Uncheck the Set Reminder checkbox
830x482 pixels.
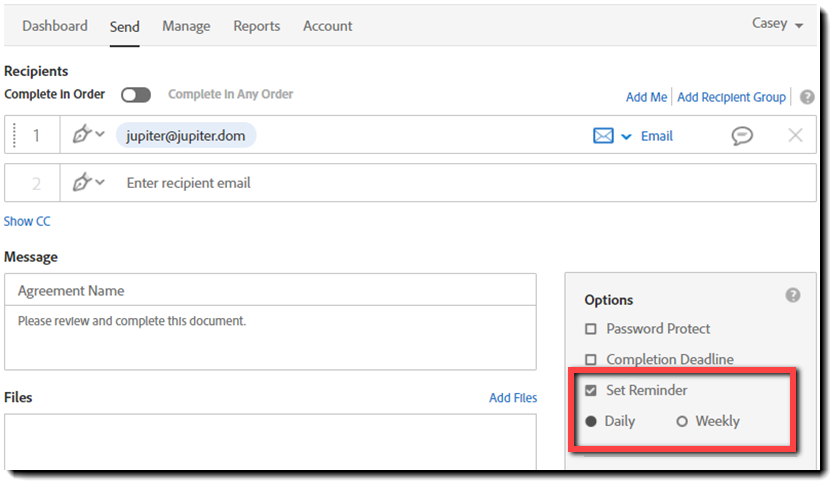[591, 390]
